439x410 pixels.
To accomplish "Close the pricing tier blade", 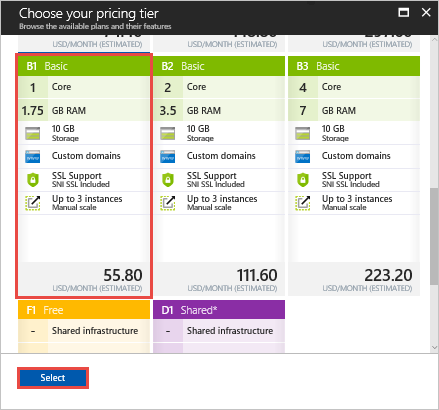I will point(426,13).
